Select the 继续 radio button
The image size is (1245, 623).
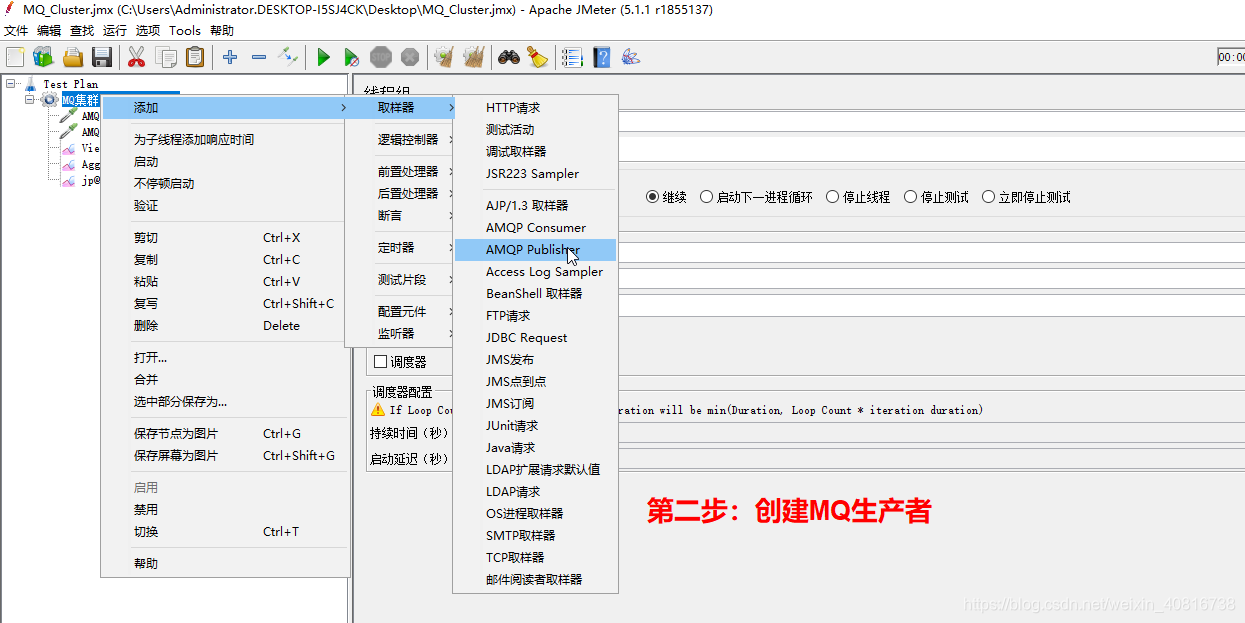[x=653, y=197]
